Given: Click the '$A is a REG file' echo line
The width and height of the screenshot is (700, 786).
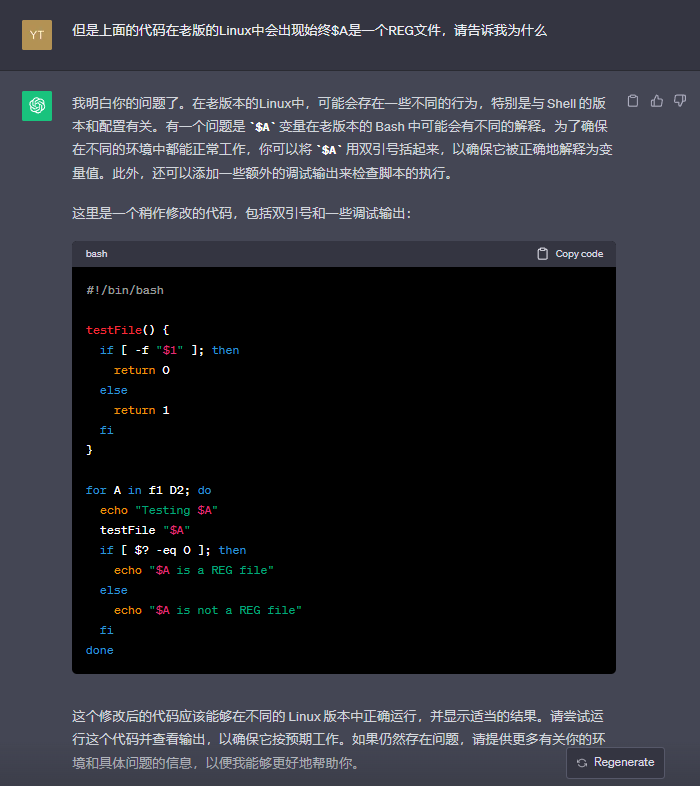Looking at the screenshot, I should pyautogui.click(x=194, y=570).
